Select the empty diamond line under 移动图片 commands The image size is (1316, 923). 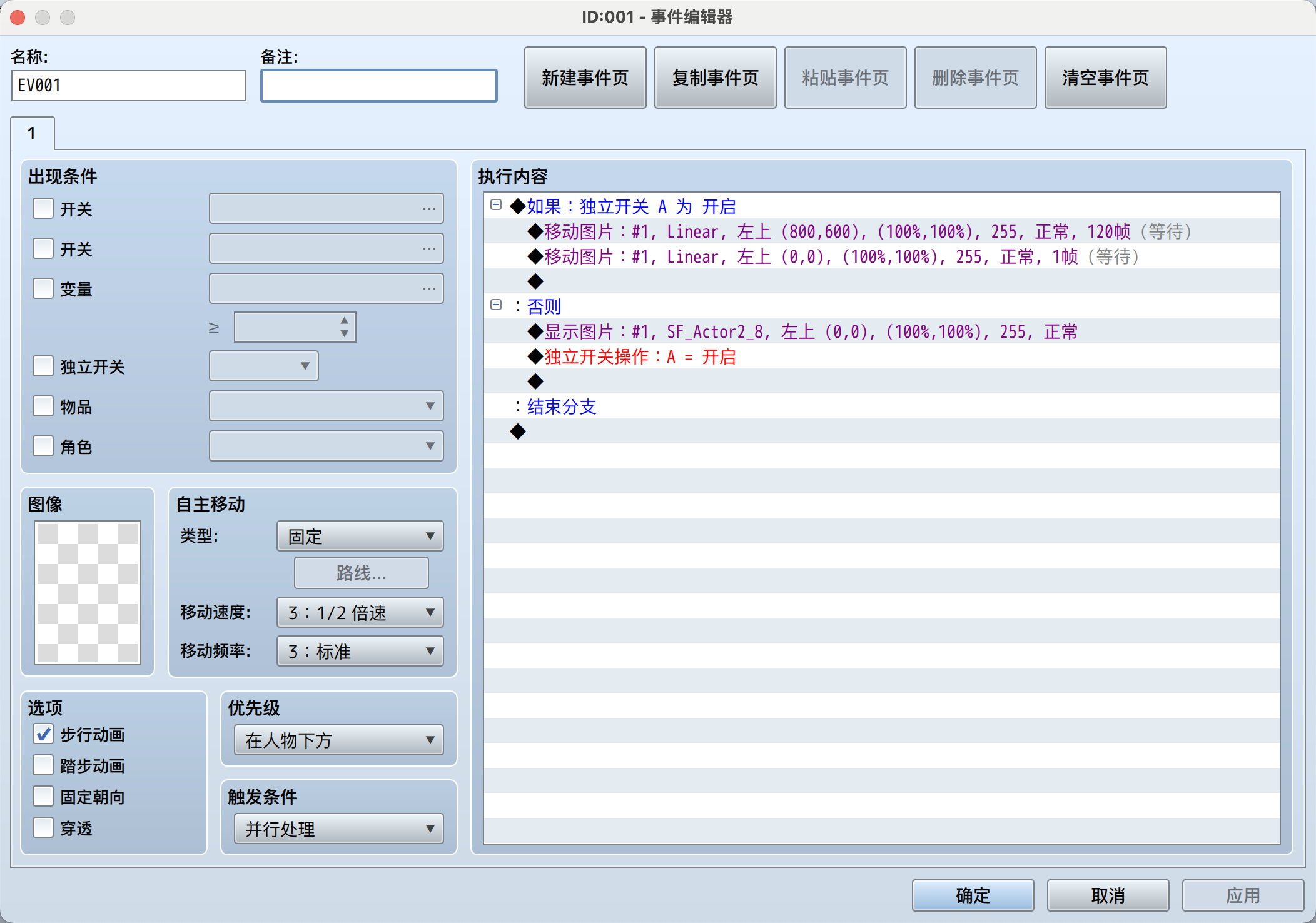[x=882, y=281]
